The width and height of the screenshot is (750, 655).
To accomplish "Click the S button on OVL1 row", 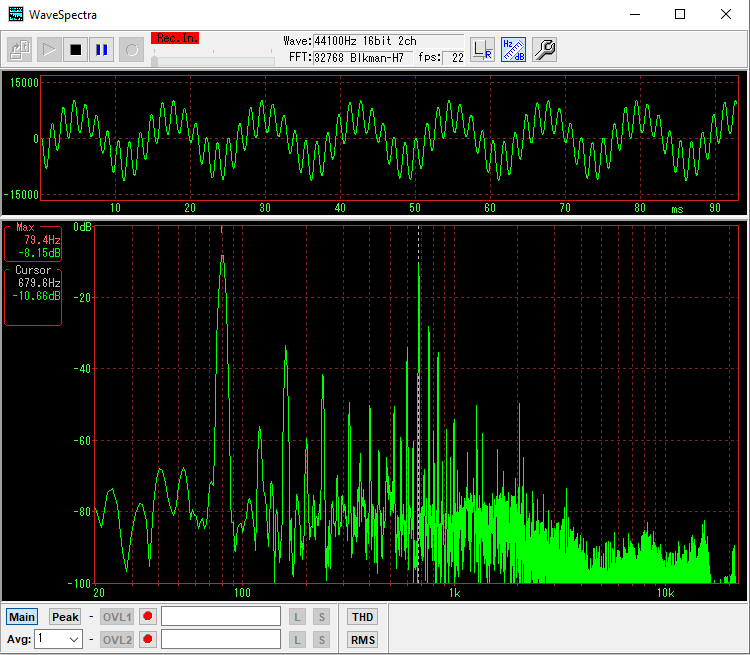I will click(321, 617).
